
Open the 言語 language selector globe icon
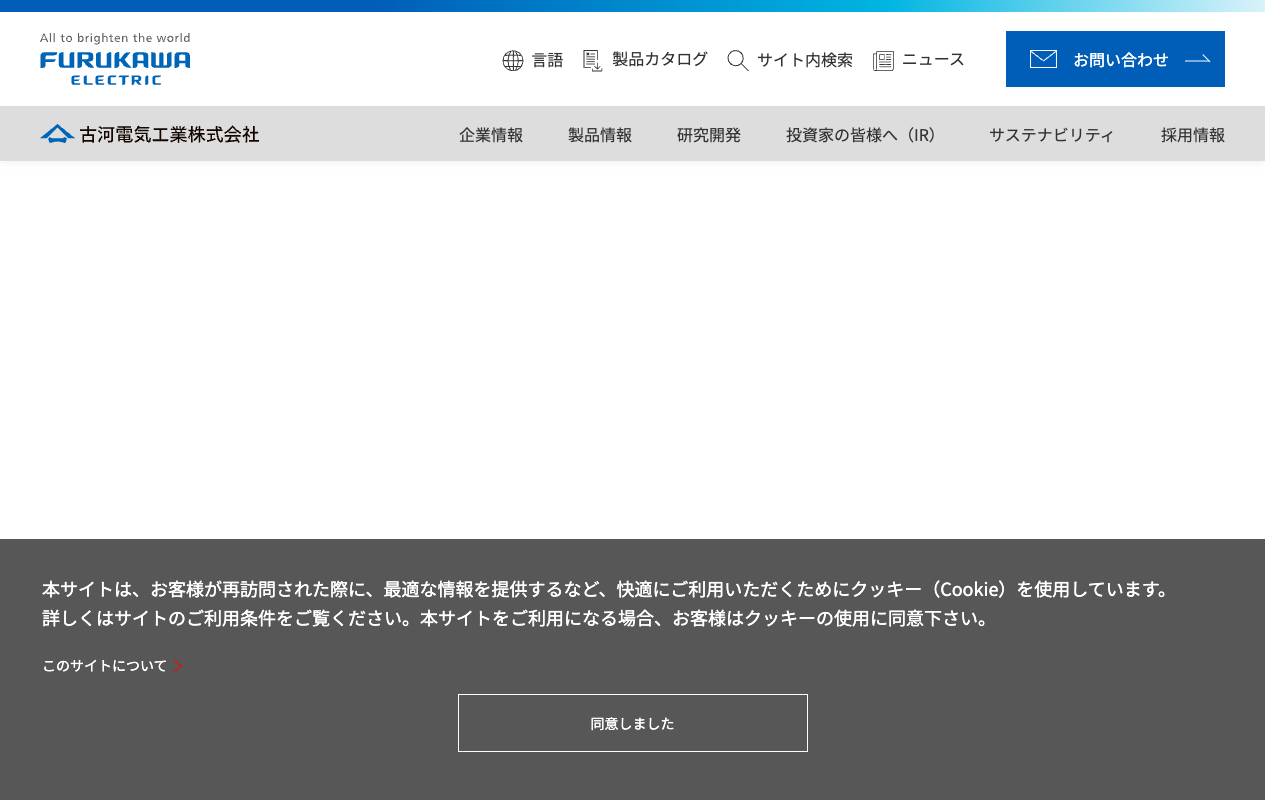pyautogui.click(x=513, y=60)
